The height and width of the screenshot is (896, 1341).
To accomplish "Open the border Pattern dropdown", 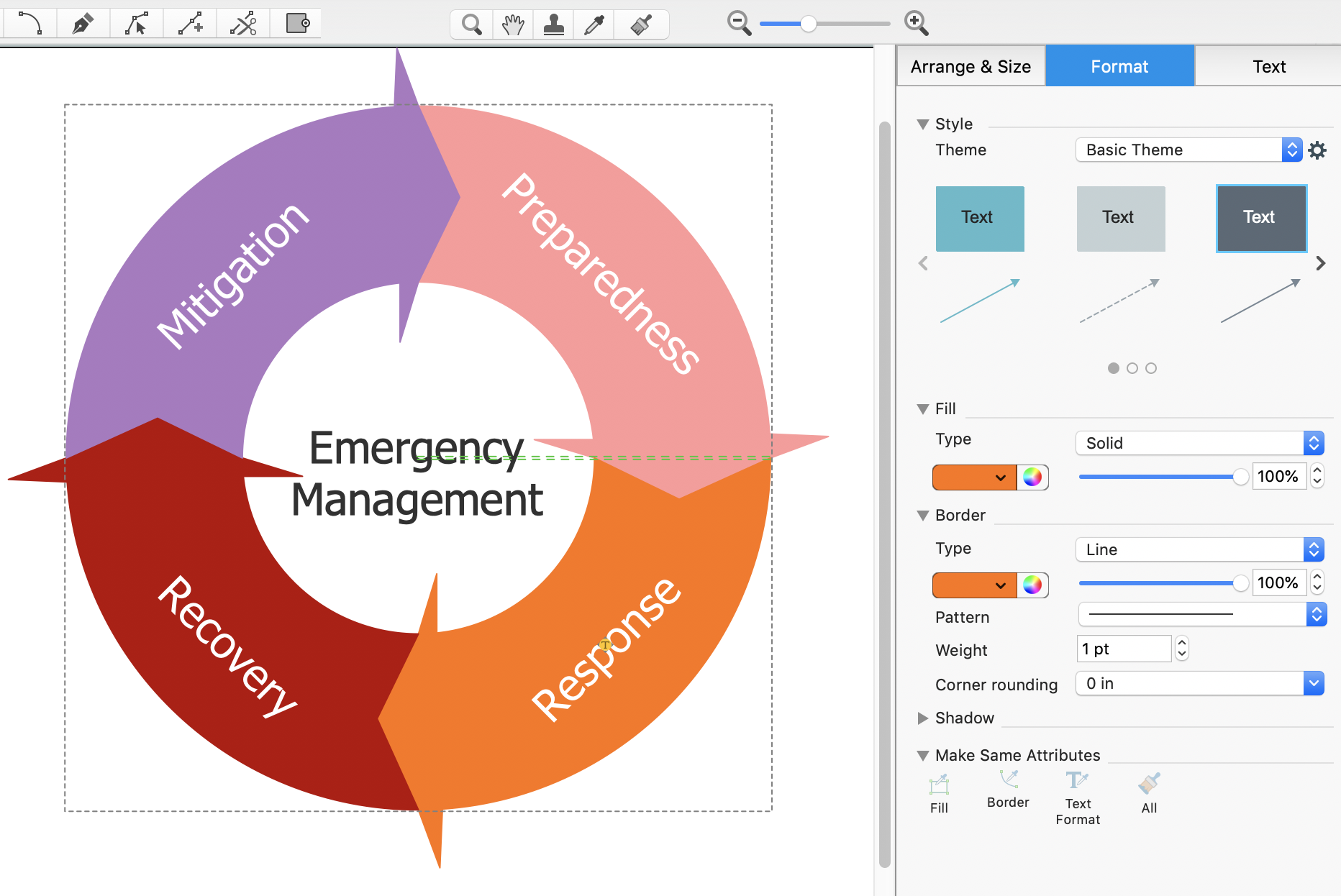I will pos(1201,614).
